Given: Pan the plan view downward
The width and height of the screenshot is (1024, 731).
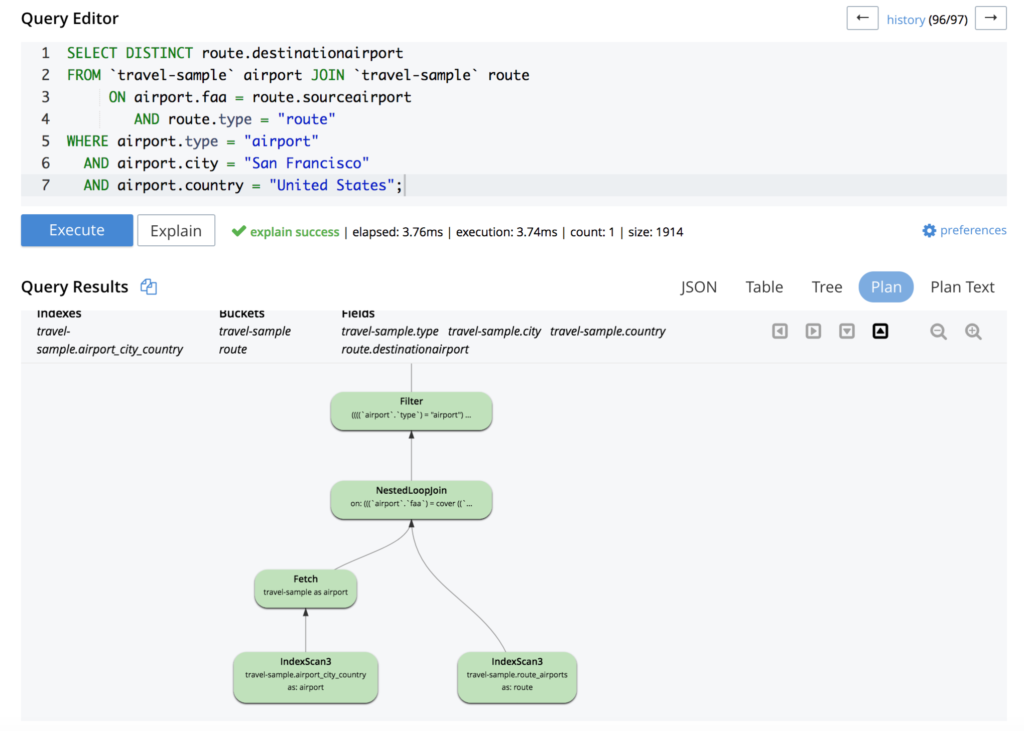Looking at the screenshot, I should click(x=847, y=331).
